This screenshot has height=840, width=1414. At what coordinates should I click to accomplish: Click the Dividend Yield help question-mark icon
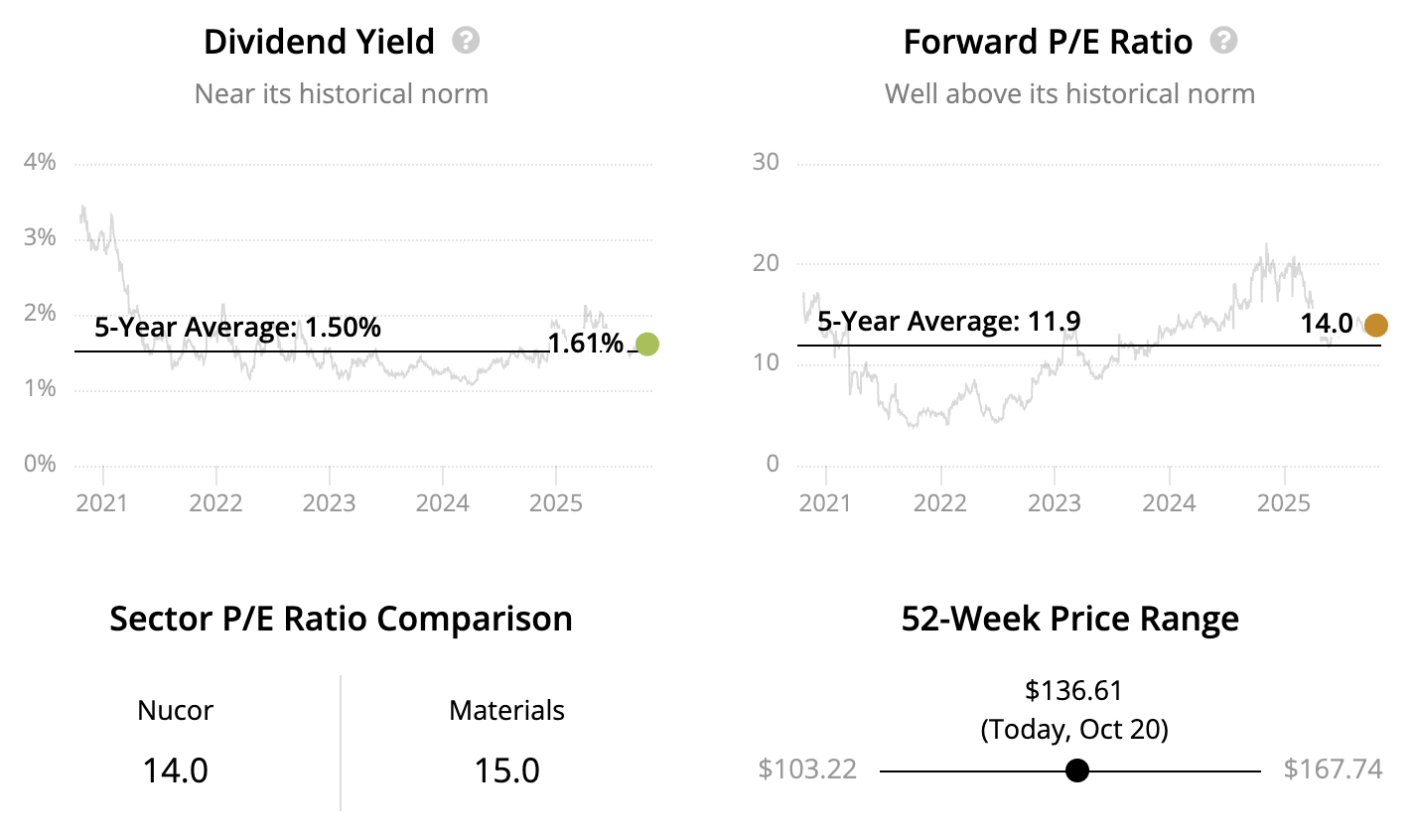coord(466,41)
